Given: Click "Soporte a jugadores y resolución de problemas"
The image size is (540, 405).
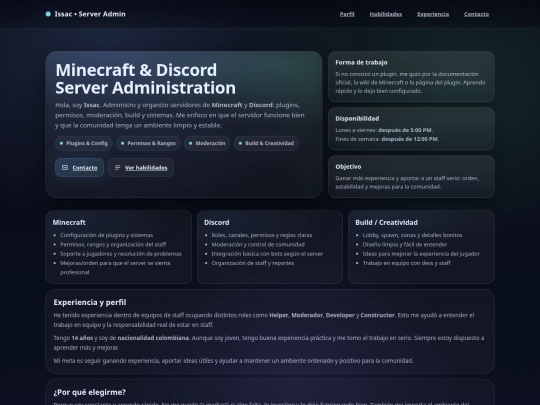Looking at the screenshot, I should click(121, 254).
